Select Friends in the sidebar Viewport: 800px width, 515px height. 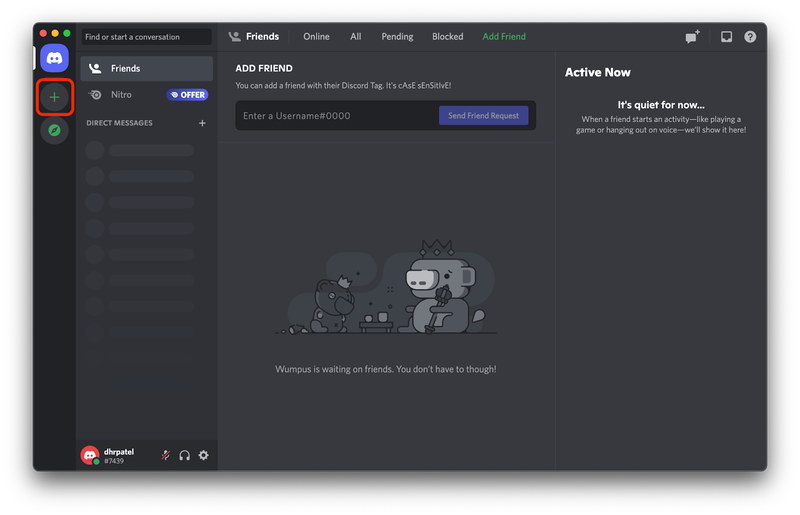coord(146,68)
